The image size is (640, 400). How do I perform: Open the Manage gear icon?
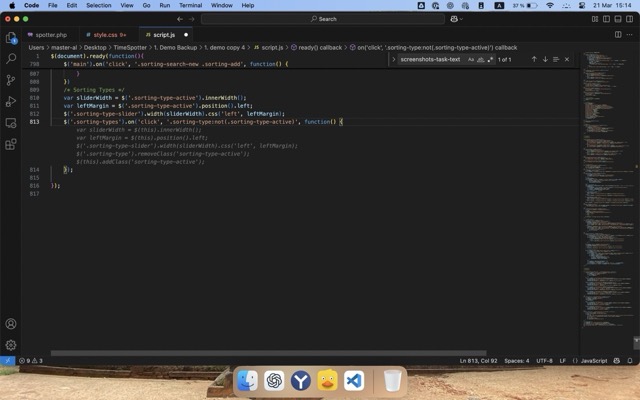11,345
